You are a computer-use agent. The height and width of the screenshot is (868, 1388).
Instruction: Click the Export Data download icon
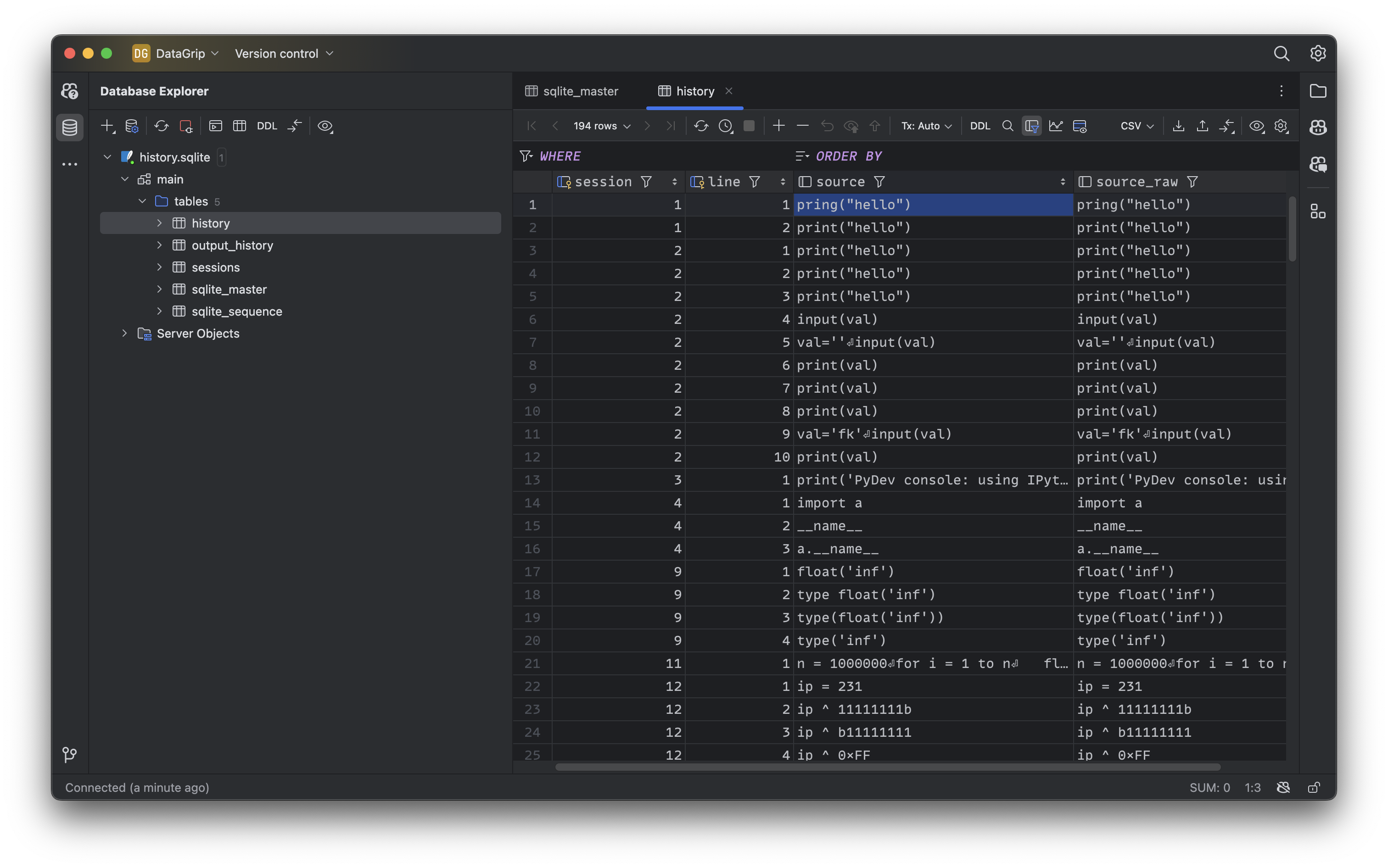tap(1178, 126)
